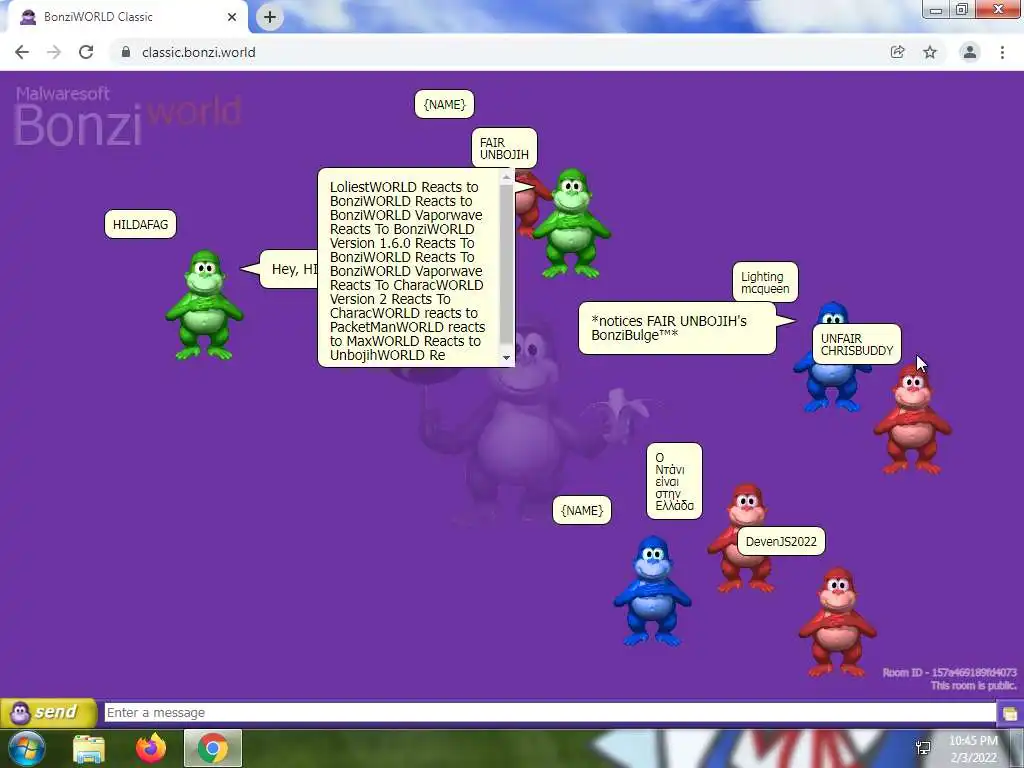Click the Room ID text
The width and height of the screenshot is (1024, 768).
click(x=949, y=673)
